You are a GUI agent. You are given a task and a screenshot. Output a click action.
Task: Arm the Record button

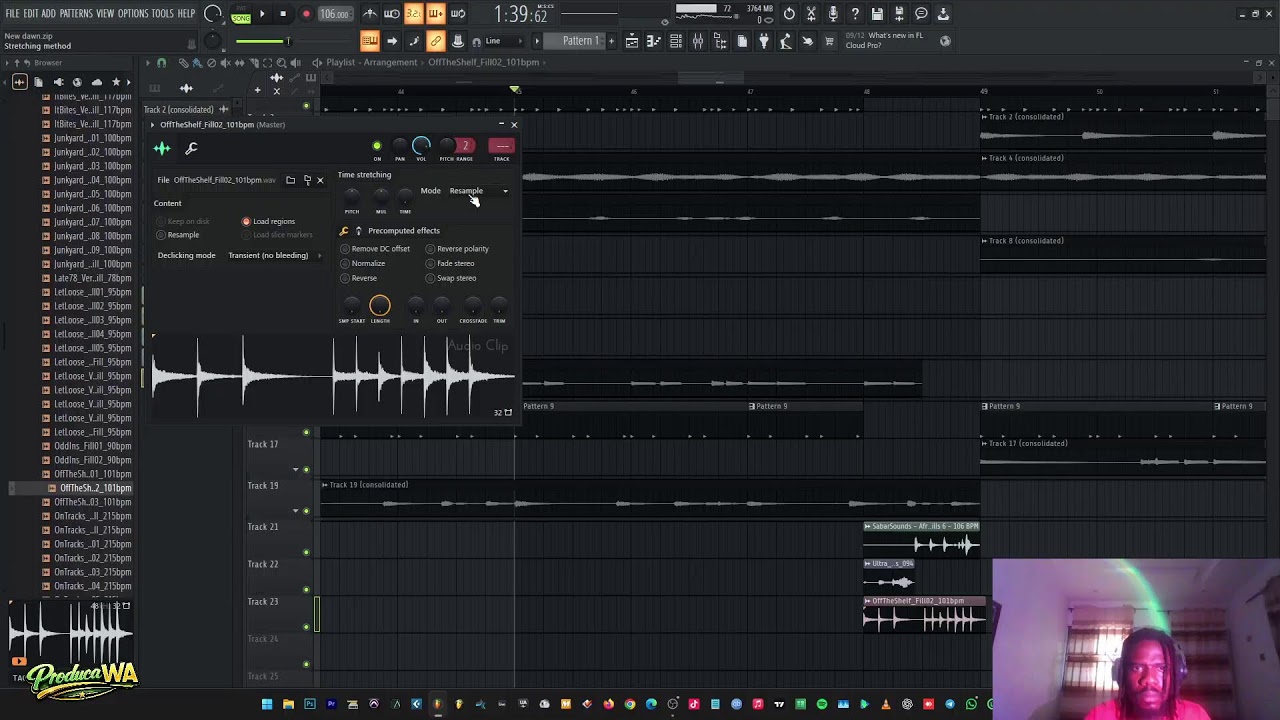click(306, 14)
